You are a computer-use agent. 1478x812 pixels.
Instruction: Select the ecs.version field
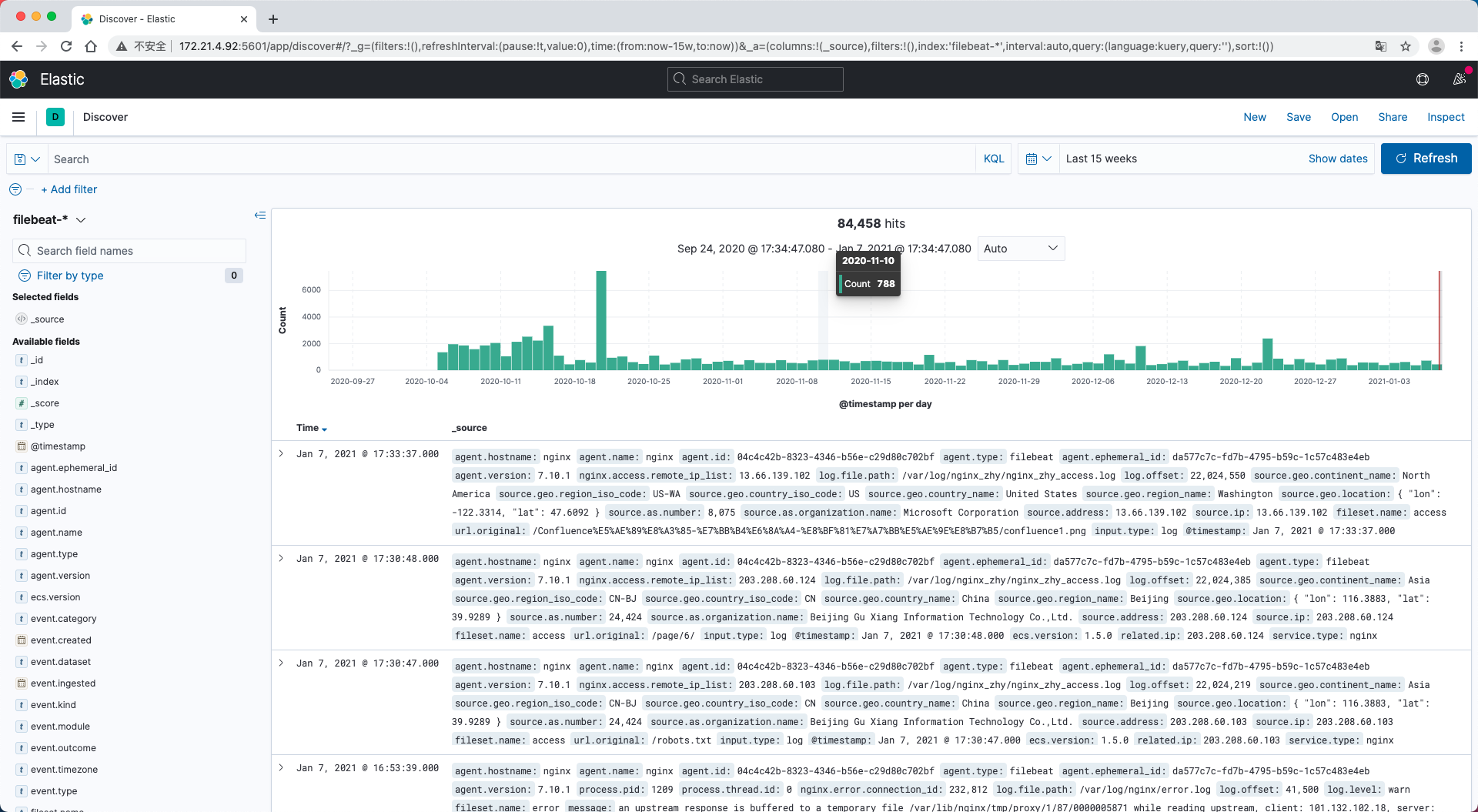pos(55,597)
